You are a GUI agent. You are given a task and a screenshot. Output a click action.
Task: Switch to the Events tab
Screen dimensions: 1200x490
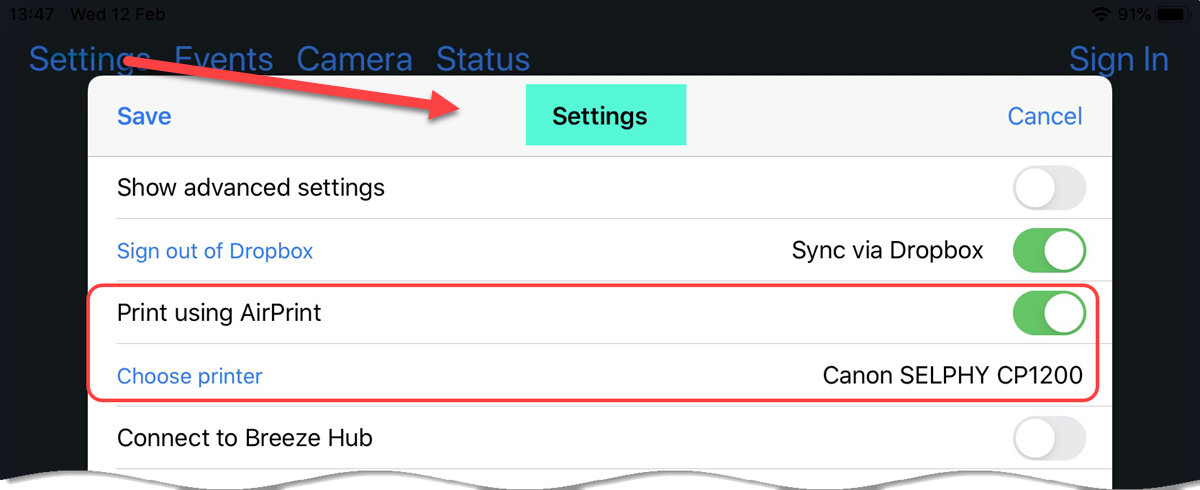224,59
